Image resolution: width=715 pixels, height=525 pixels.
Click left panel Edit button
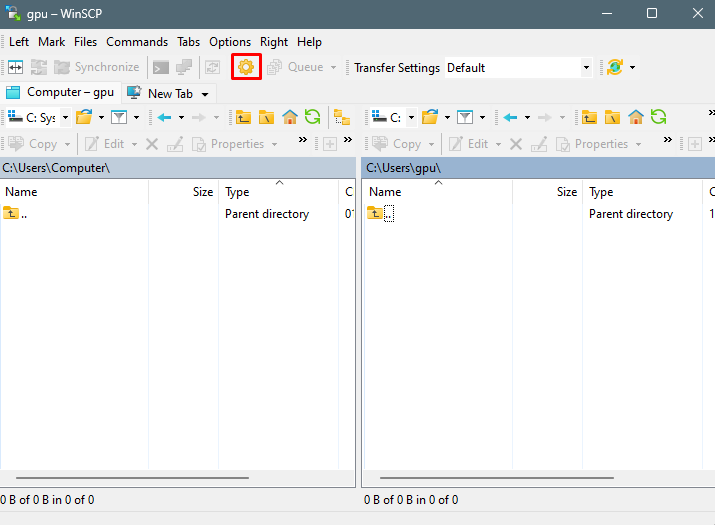[x=105, y=144]
